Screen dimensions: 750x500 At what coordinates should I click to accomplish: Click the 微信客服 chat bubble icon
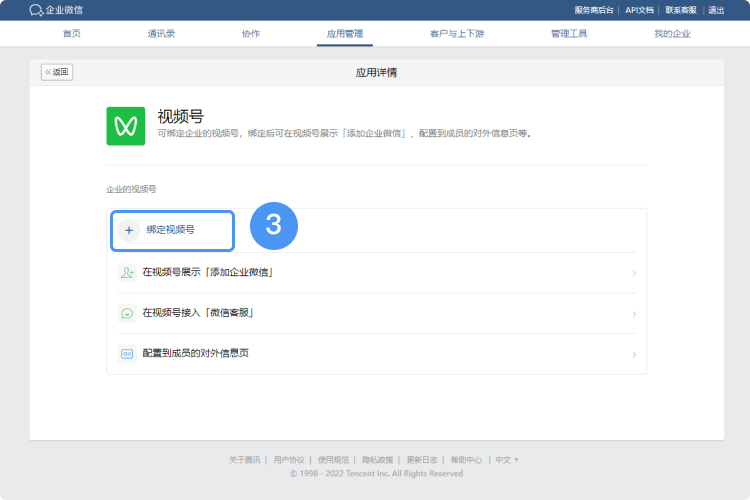(x=127, y=313)
